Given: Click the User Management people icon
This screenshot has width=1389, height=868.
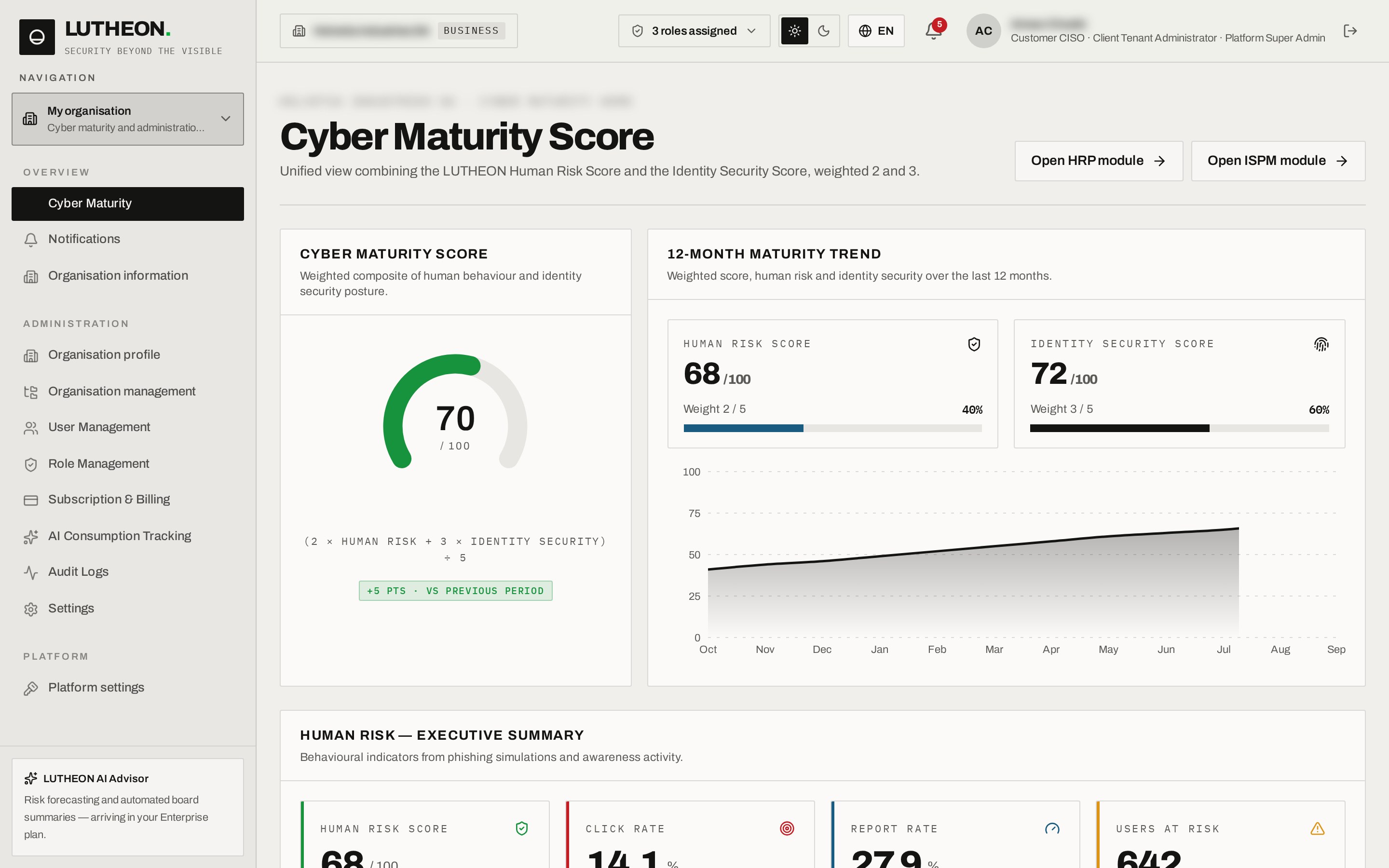Looking at the screenshot, I should 31,428.
